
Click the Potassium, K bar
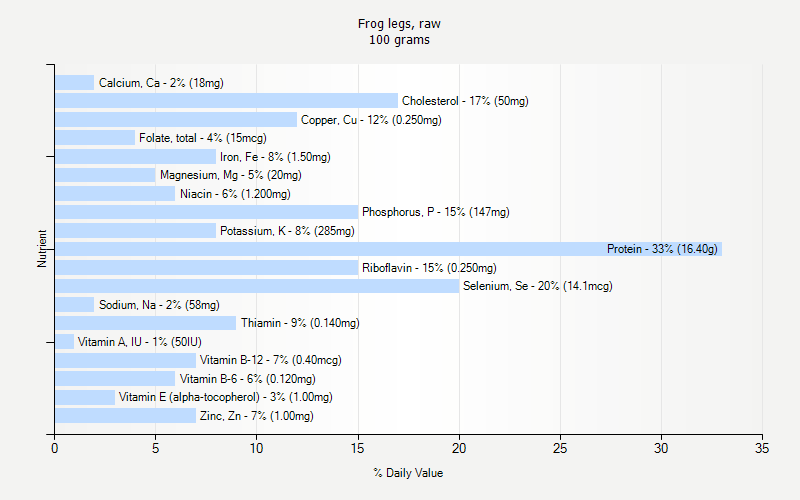tap(135, 231)
